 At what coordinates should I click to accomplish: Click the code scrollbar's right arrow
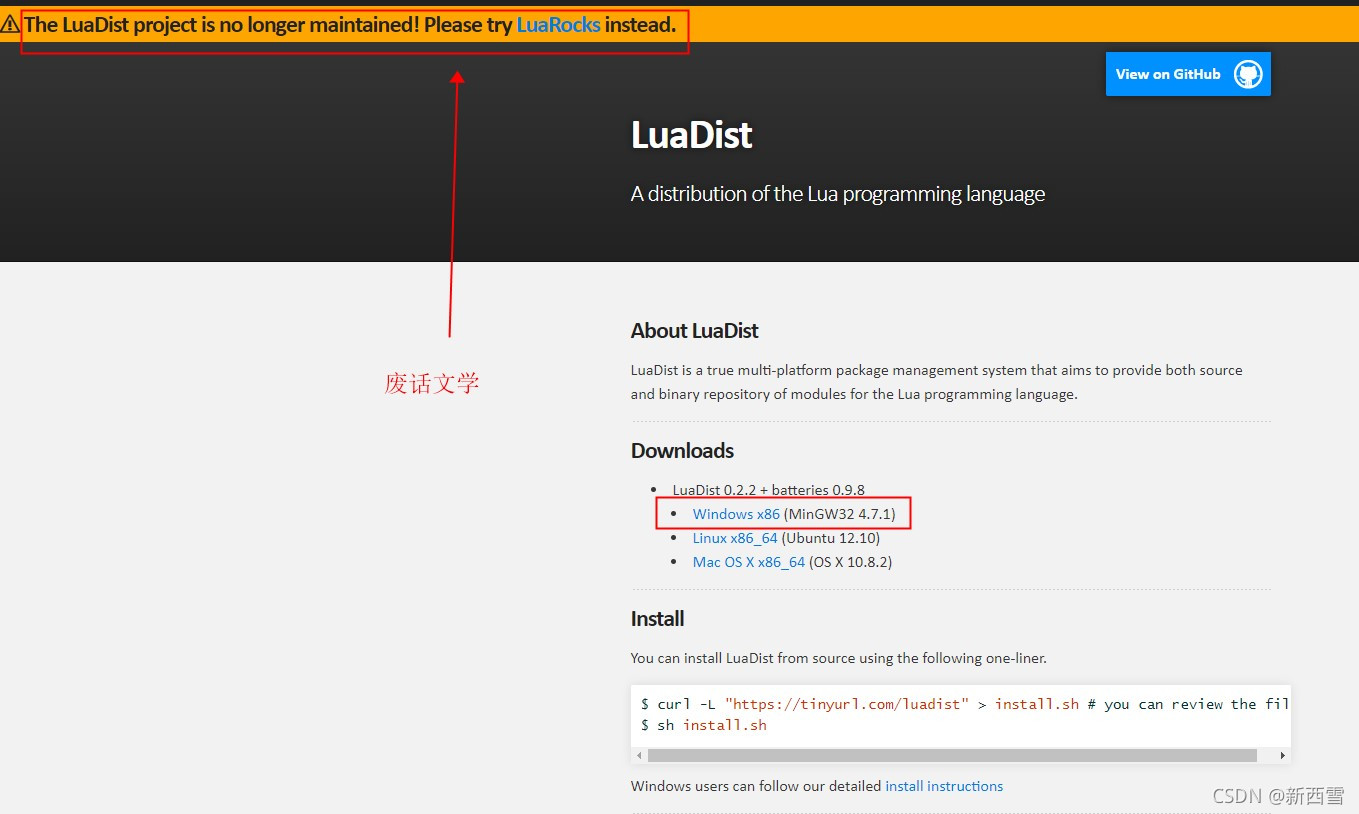(1283, 756)
